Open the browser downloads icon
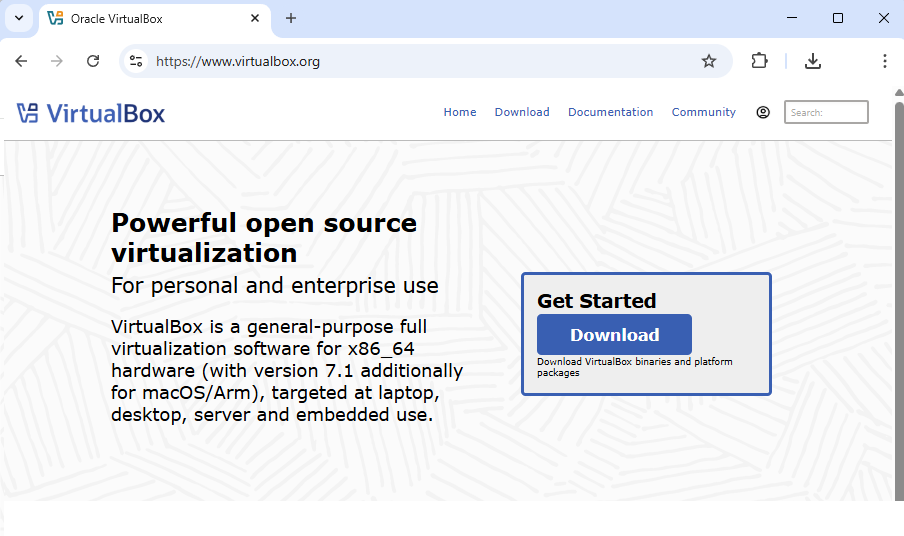Screen dimensions: 904x536 813,61
